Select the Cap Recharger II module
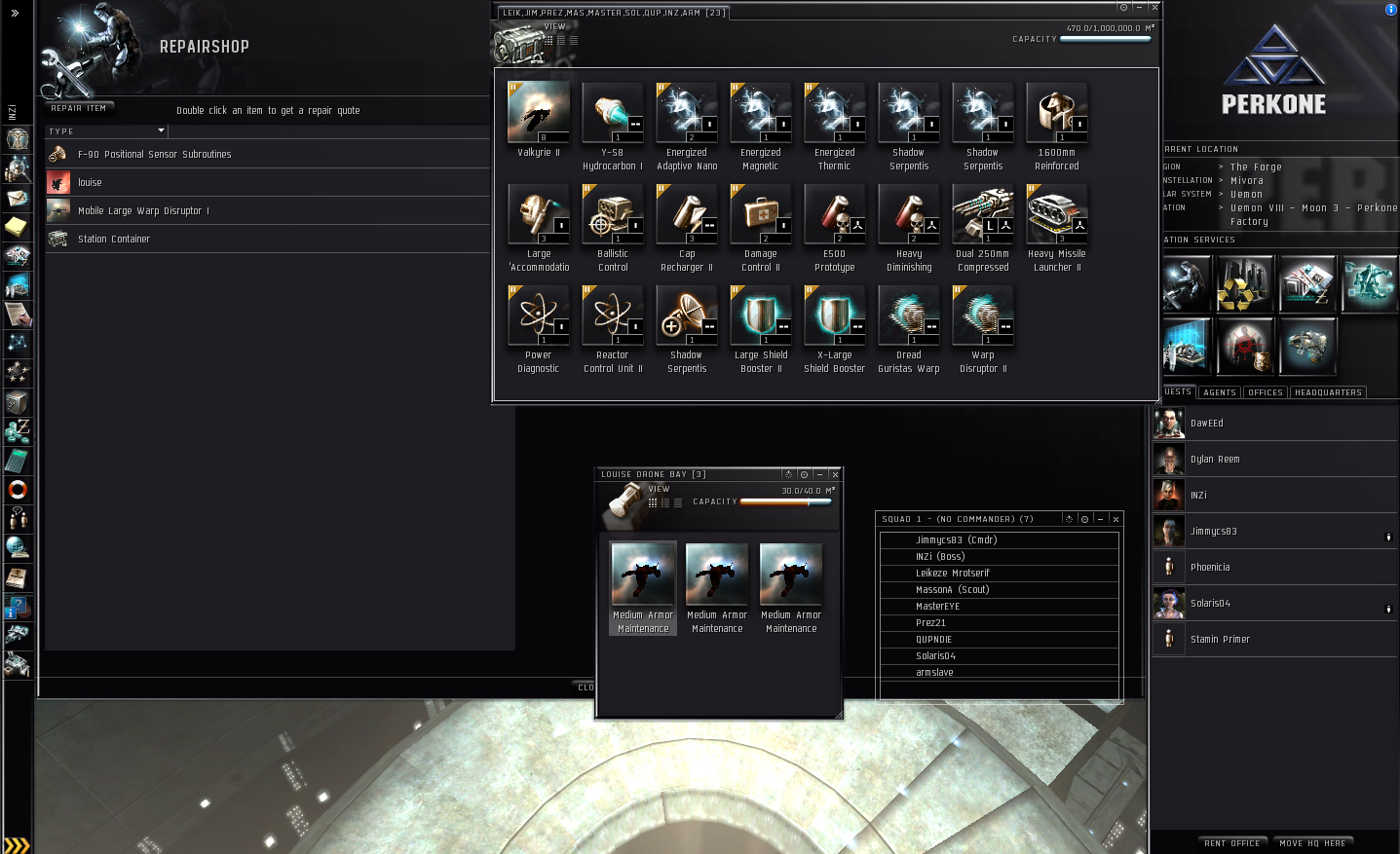Image resolution: width=1400 pixels, height=854 pixels. pyautogui.click(x=687, y=228)
